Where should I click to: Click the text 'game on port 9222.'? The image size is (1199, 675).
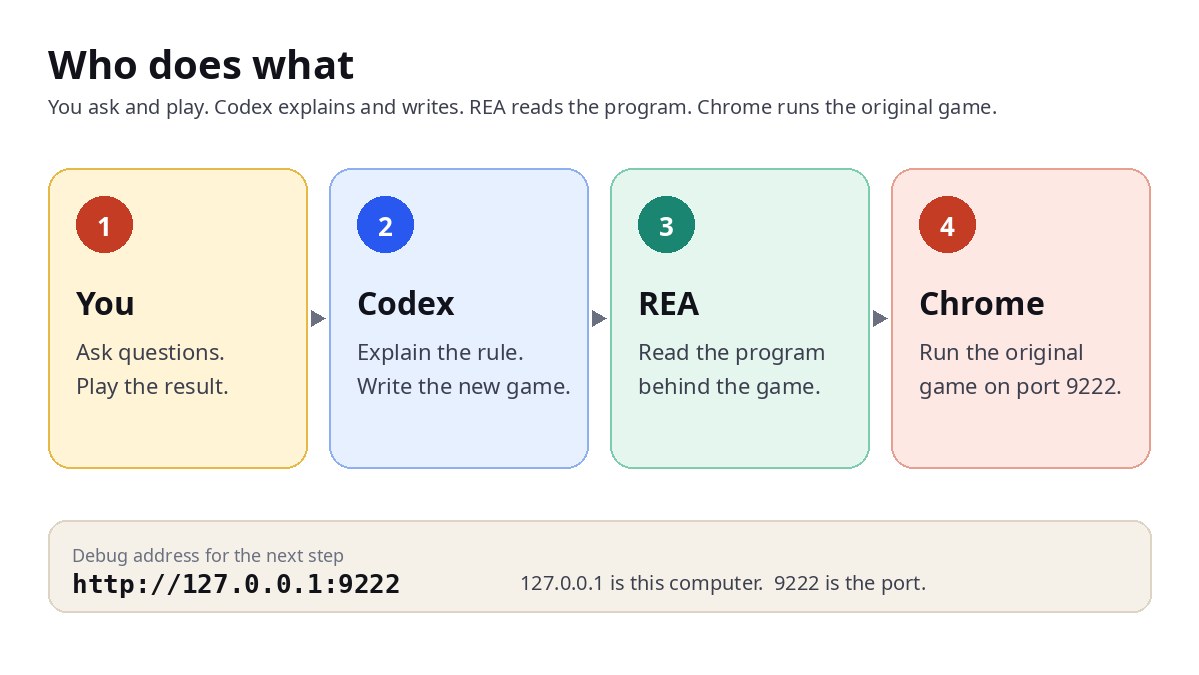click(1020, 387)
